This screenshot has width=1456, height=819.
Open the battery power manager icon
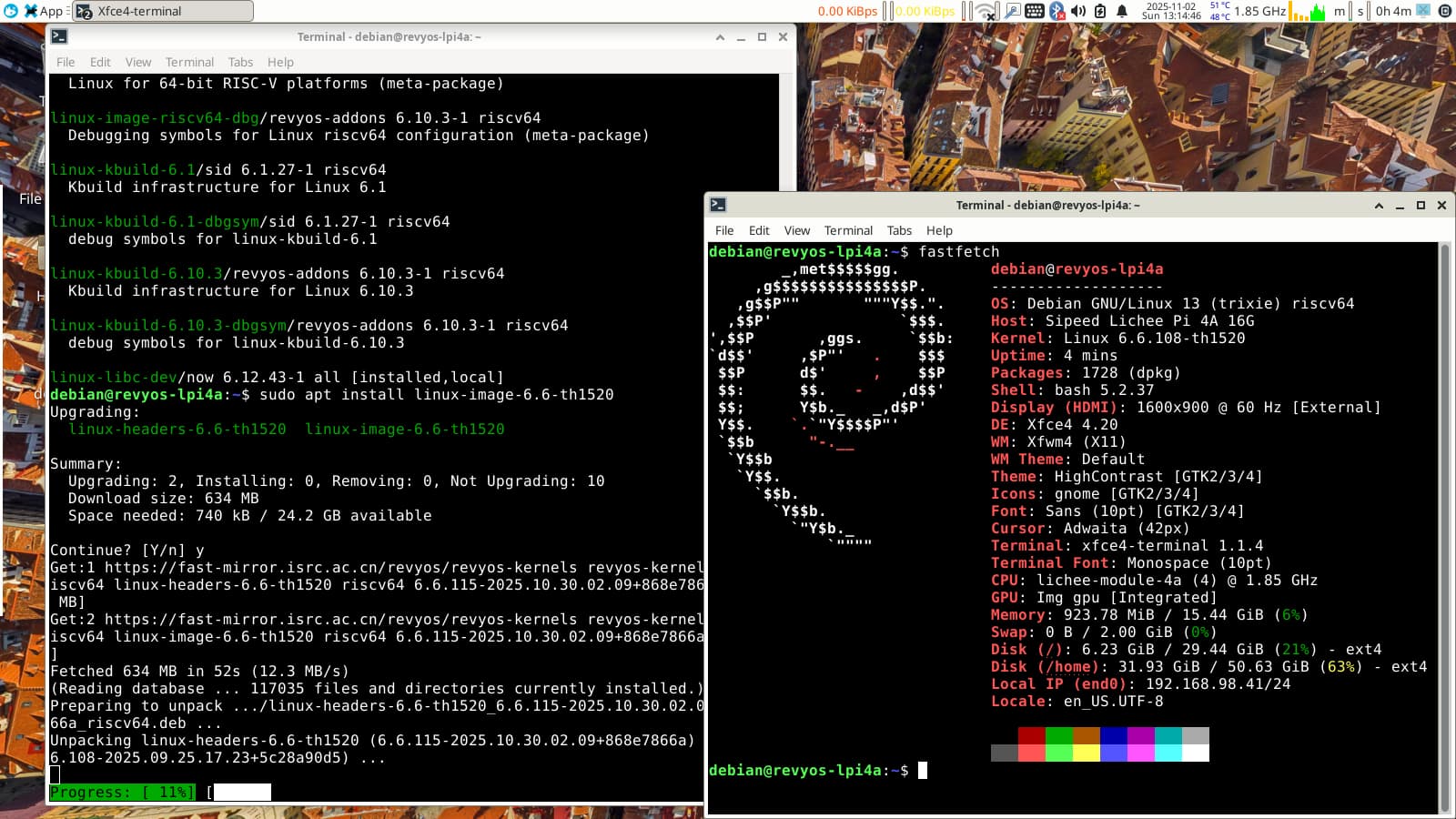coord(1100,11)
